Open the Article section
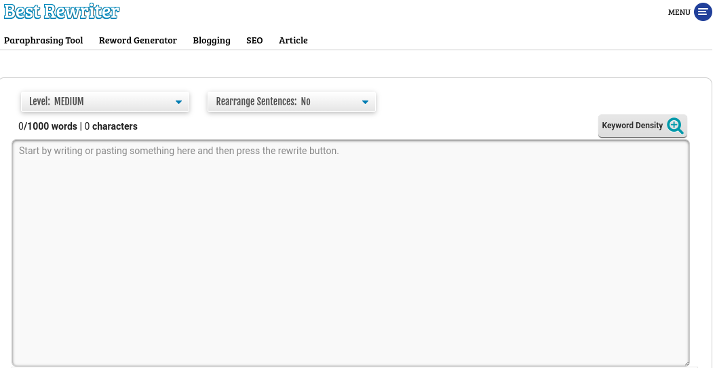The image size is (715, 368). coord(293,40)
